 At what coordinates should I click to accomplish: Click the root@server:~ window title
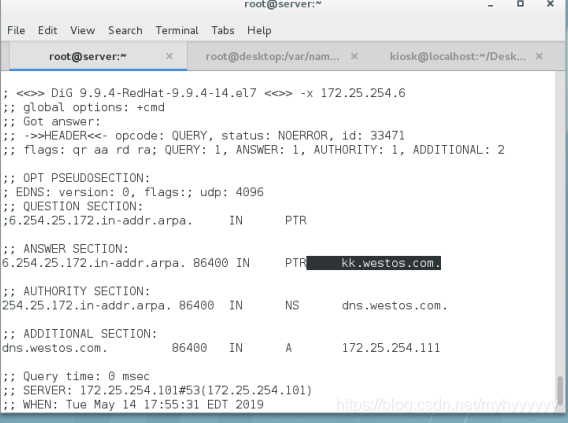(x=283, y=4)
